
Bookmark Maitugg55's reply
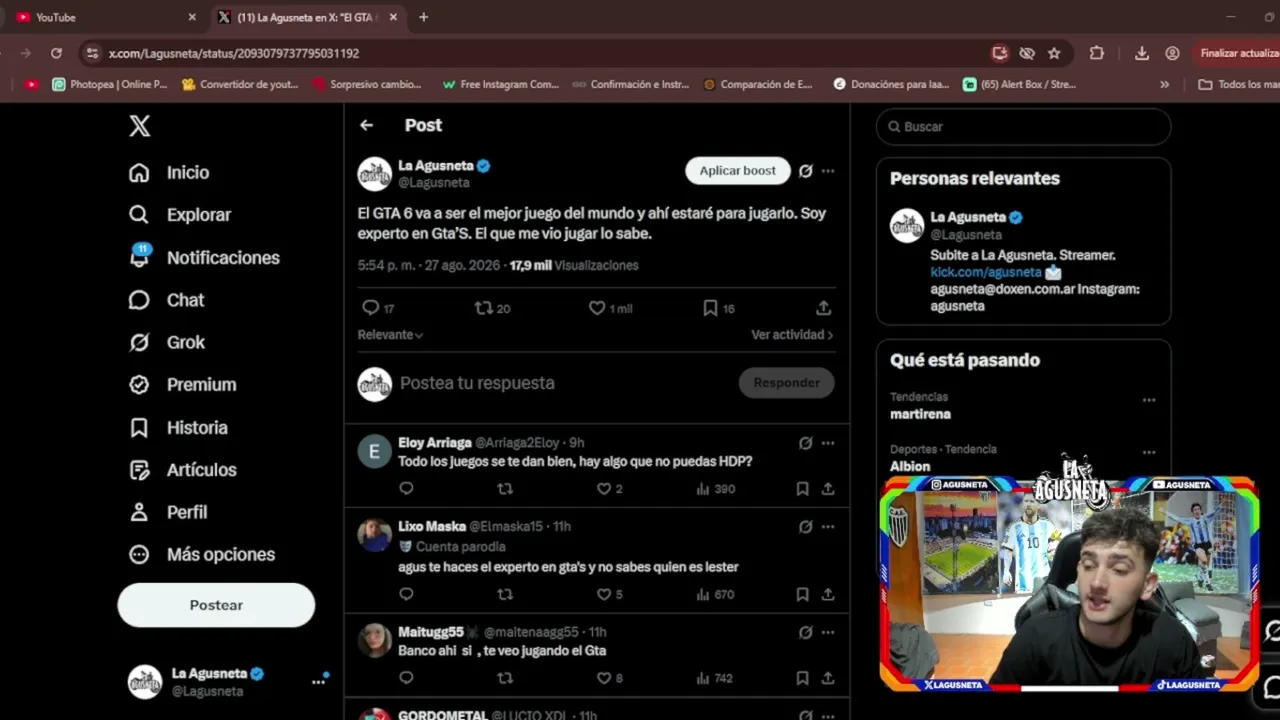tap(802, 679)
